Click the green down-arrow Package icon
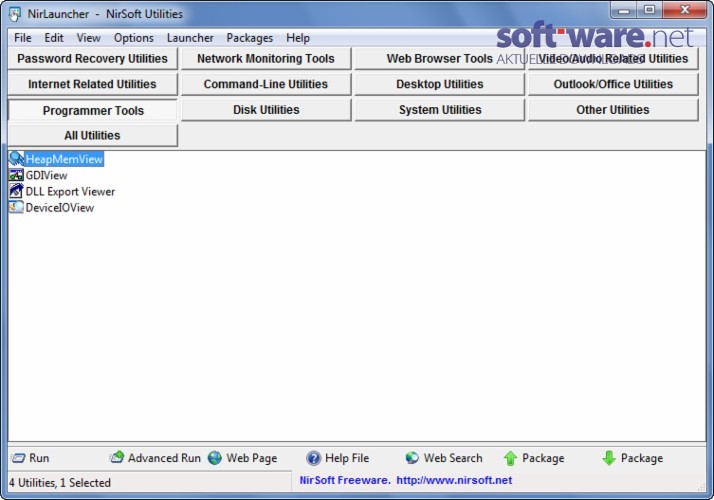 609,458
